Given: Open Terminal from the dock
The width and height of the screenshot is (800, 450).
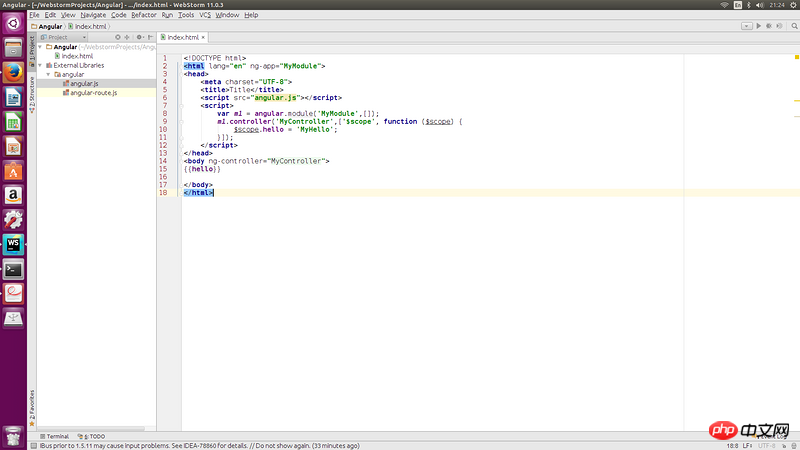Looking at the screenshot, I should pyautogui.click(x=13, y=269).
